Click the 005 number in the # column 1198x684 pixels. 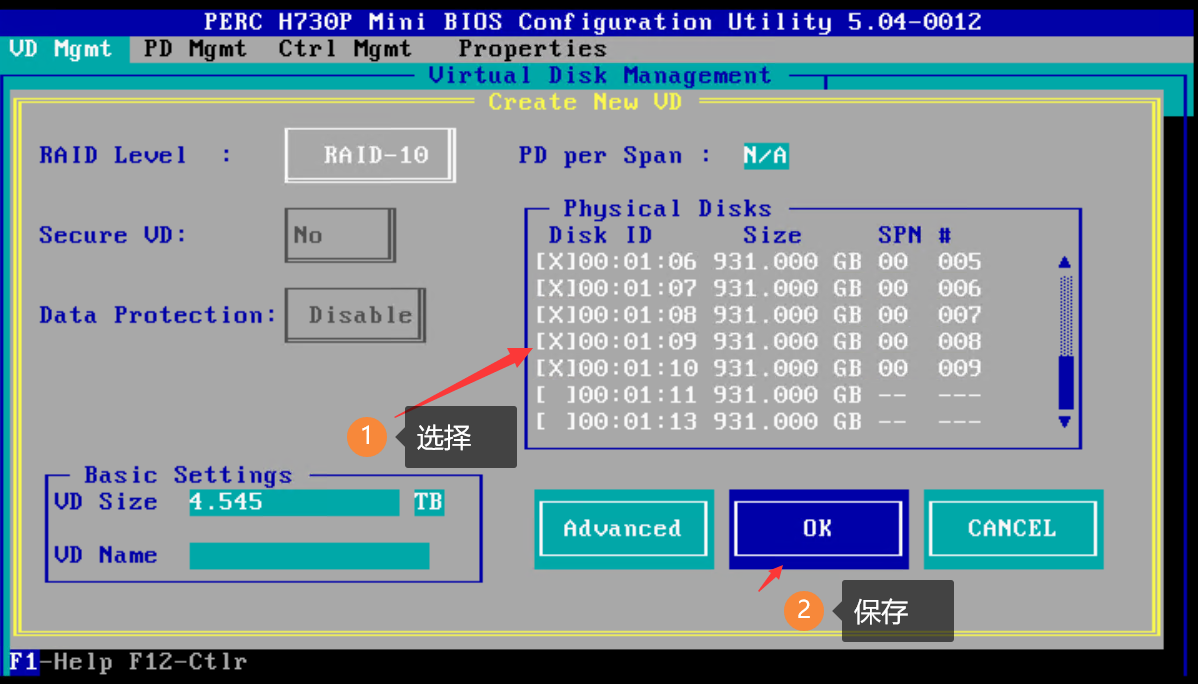tap(960, 261)
